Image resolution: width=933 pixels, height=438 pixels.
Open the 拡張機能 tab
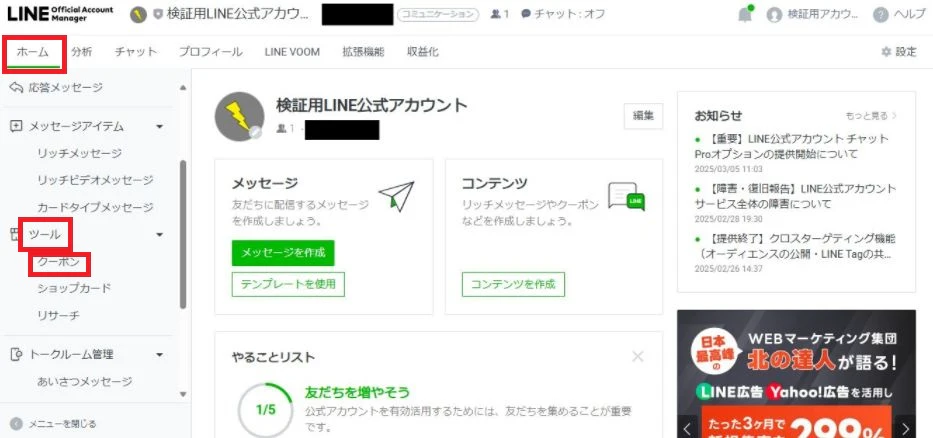pyautogui.click(x=363, y=52)
